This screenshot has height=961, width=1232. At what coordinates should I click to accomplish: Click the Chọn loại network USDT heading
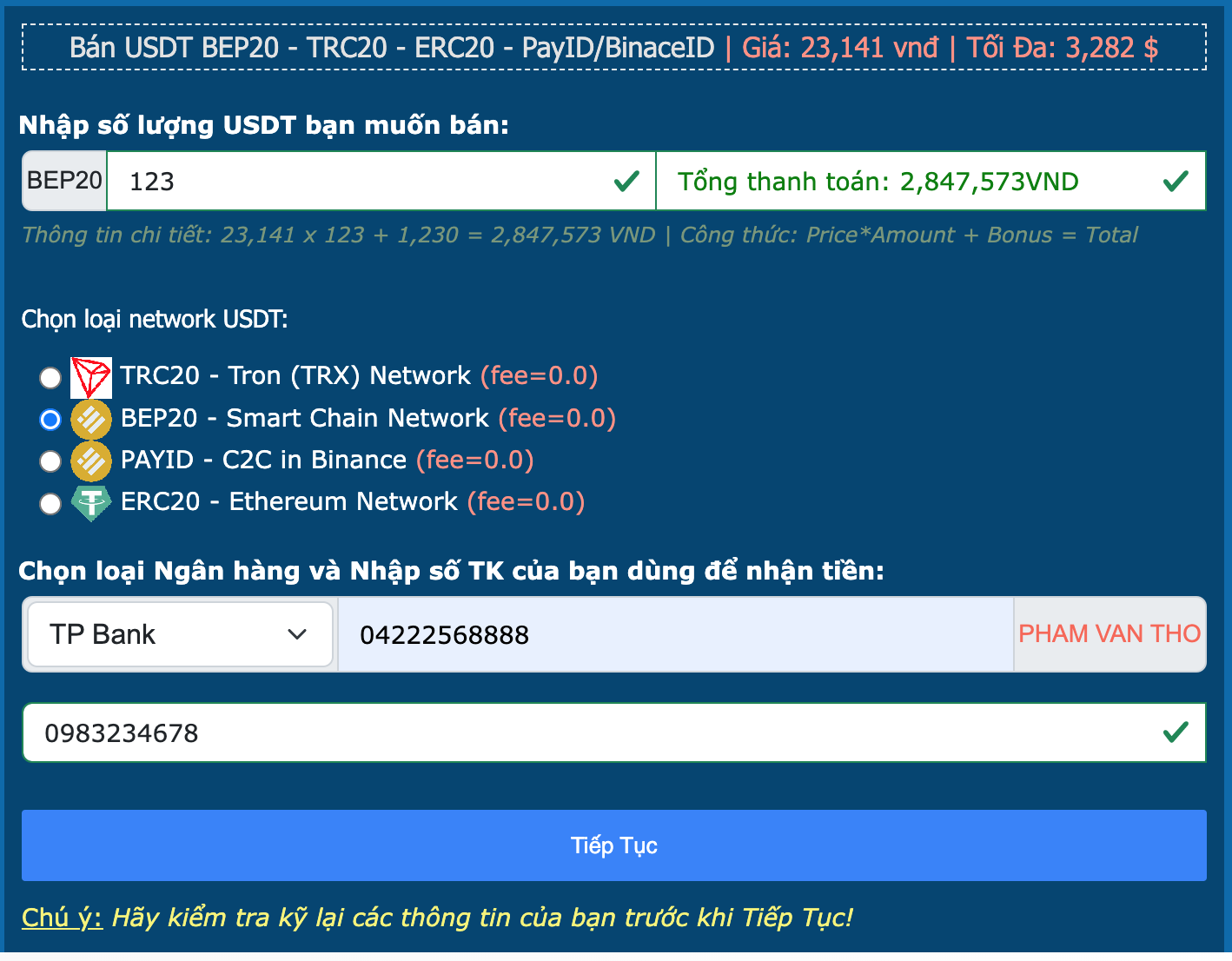155,320
